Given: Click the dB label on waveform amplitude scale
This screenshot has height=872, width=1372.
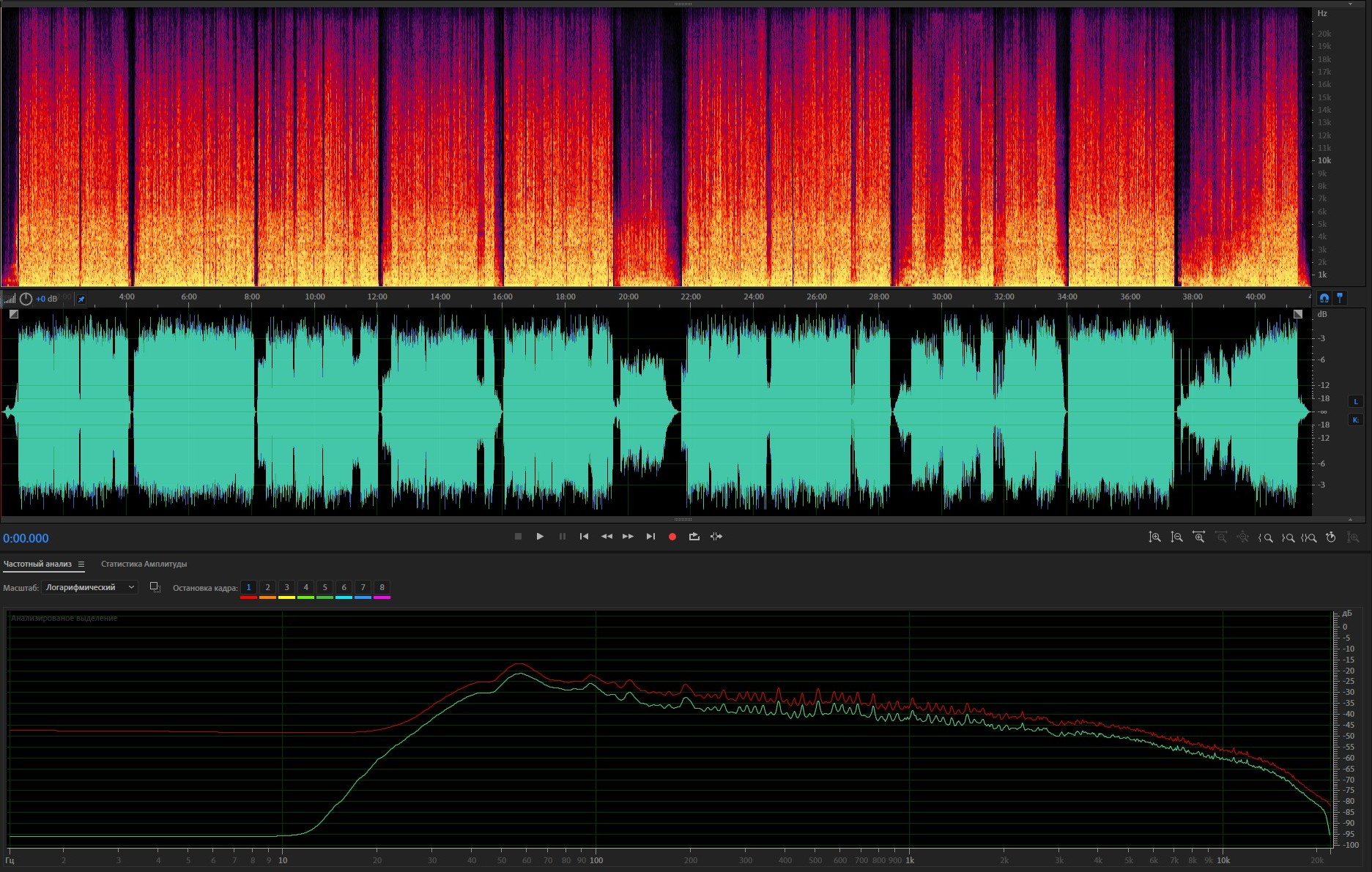Looking at the screenshot, I should (x=1322, y=314).
